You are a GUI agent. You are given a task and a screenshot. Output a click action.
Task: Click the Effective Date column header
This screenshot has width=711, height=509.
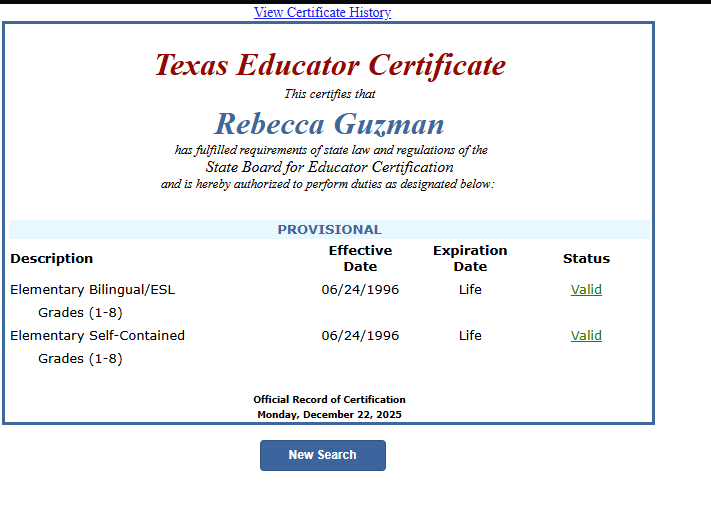360,258
